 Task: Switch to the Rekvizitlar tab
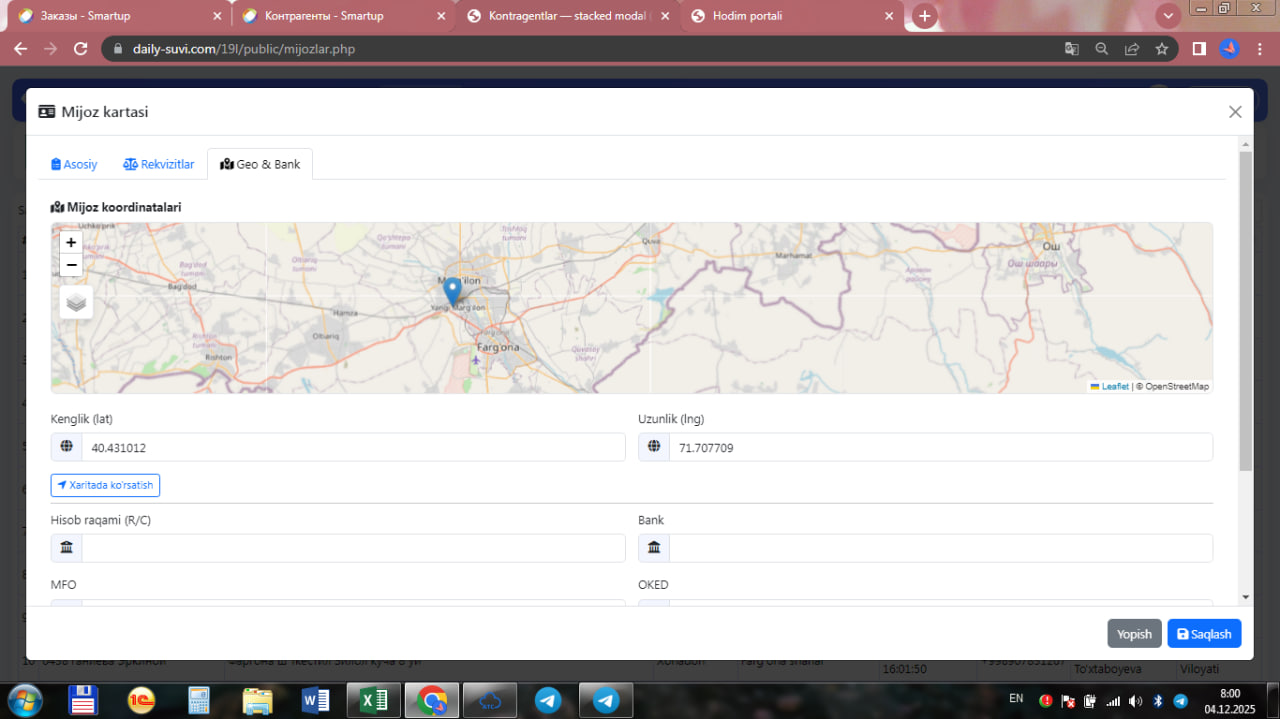click(158, 164)
